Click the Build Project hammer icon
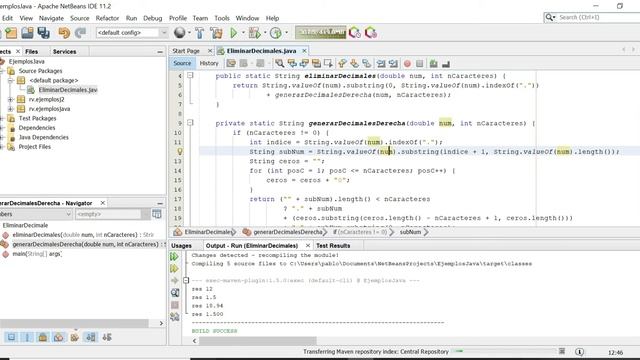The width and height of the screenshot is (640, 360). (x=200, y=33)
